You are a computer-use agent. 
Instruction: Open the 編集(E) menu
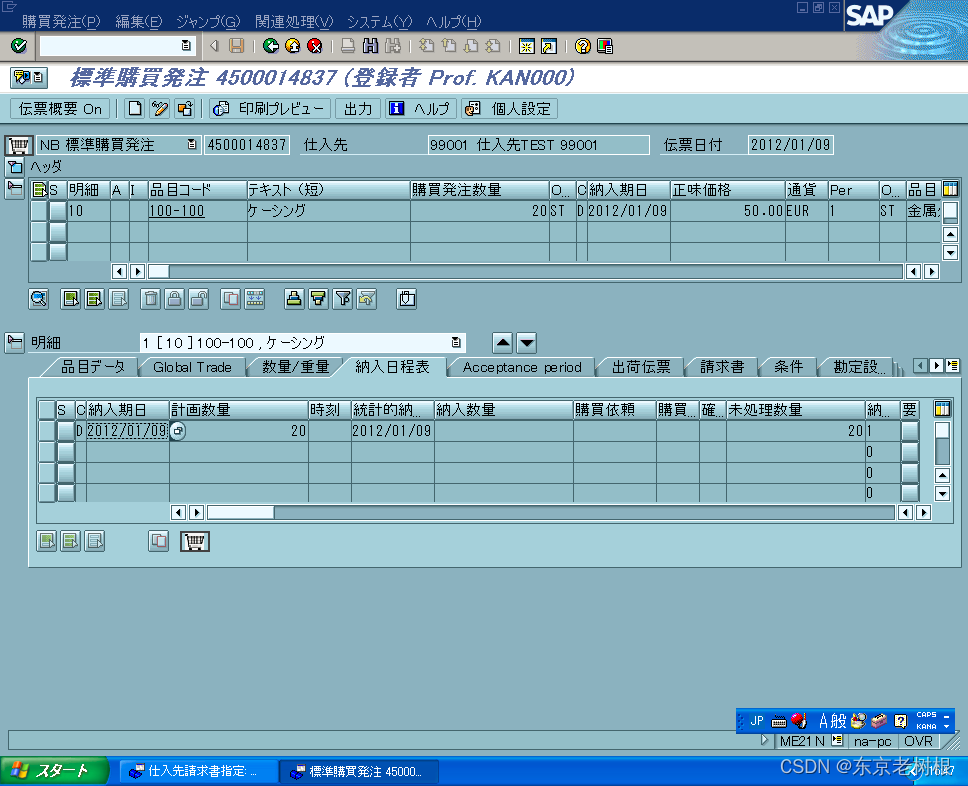coord(138,22)
